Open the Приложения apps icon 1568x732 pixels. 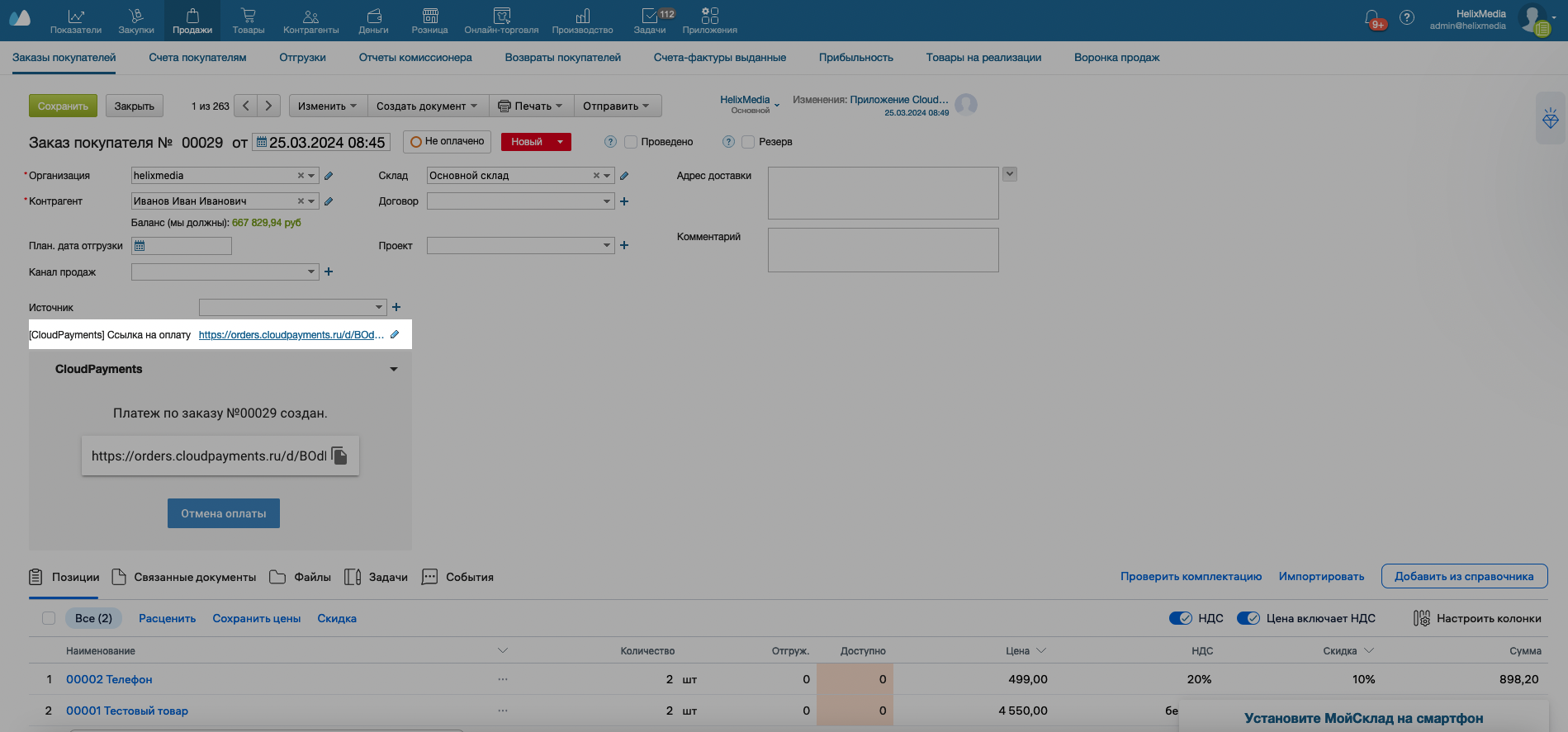click(710, 16)
